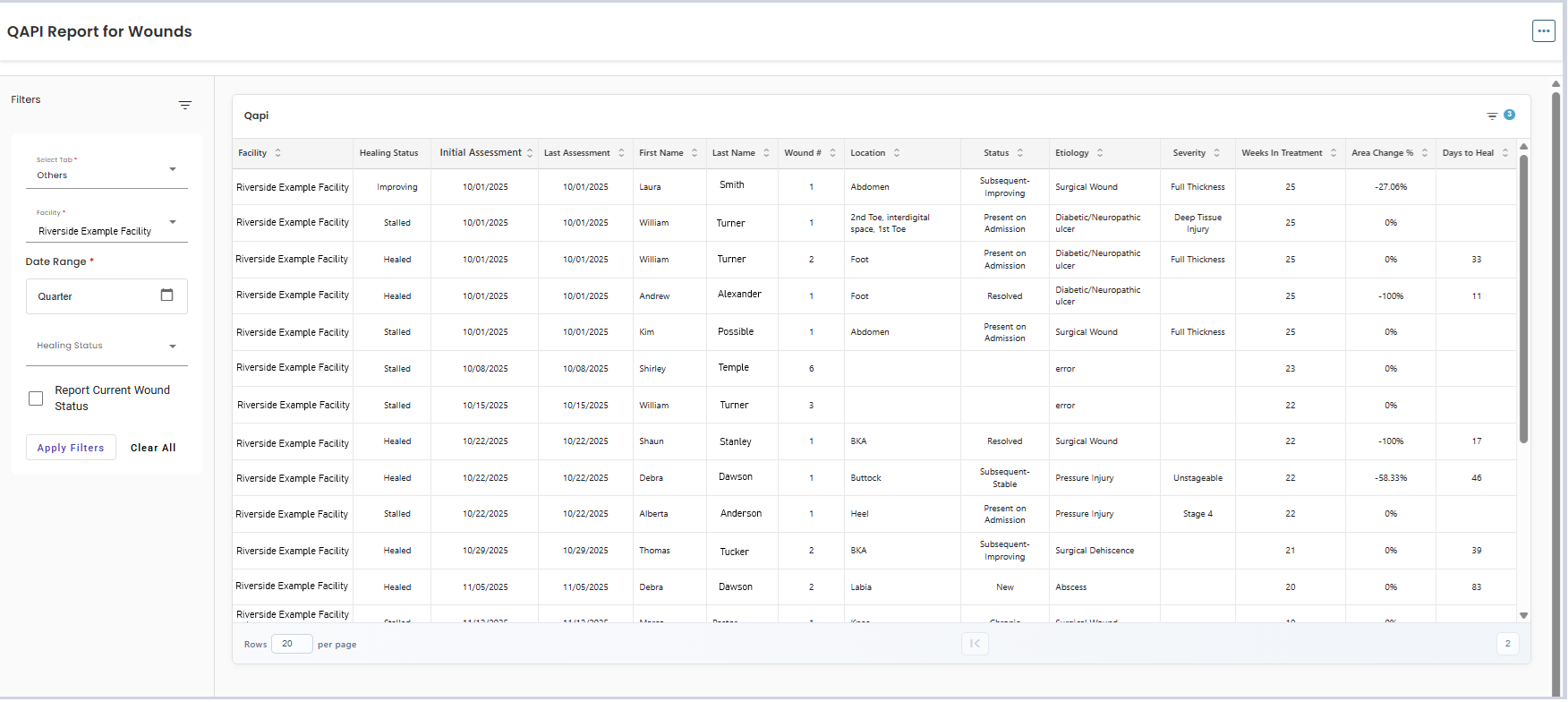Image resolution: width=1568 pixels, height=702 pixels.
Task: Sort by Last Name column header
Action: pyautogui.click(x=766, y=153)
